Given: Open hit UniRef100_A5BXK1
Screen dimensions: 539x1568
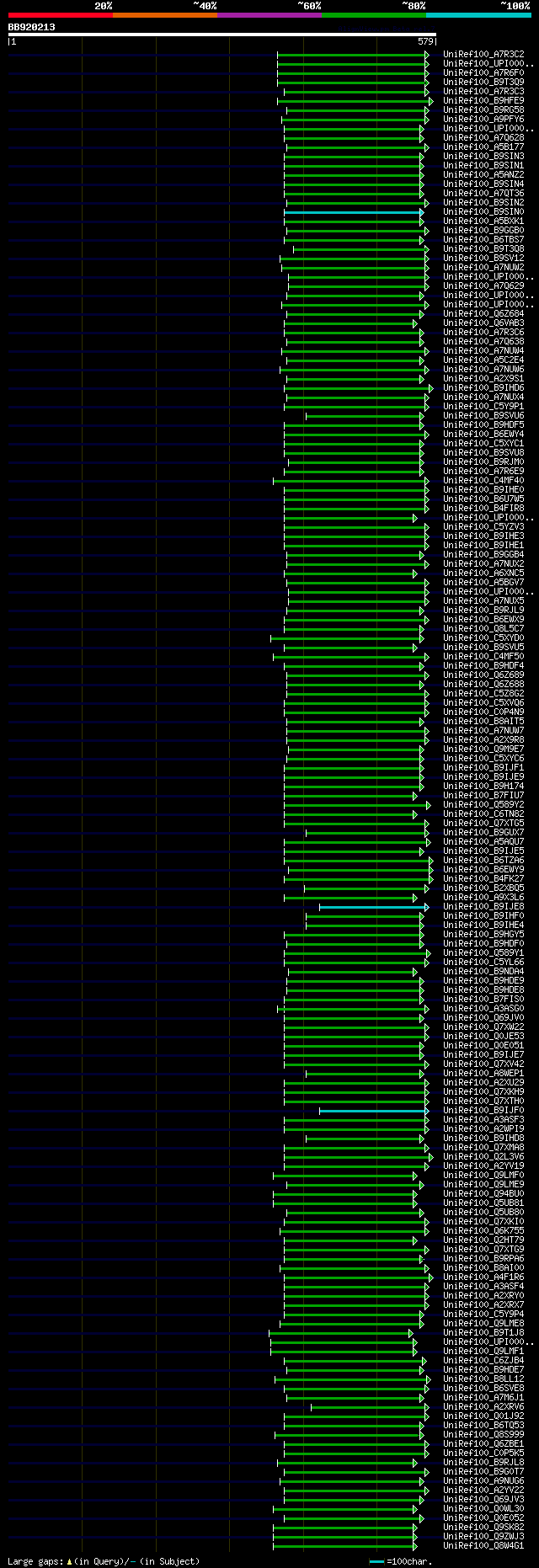Looking at the screenshot, I should [x=483, y=221].
